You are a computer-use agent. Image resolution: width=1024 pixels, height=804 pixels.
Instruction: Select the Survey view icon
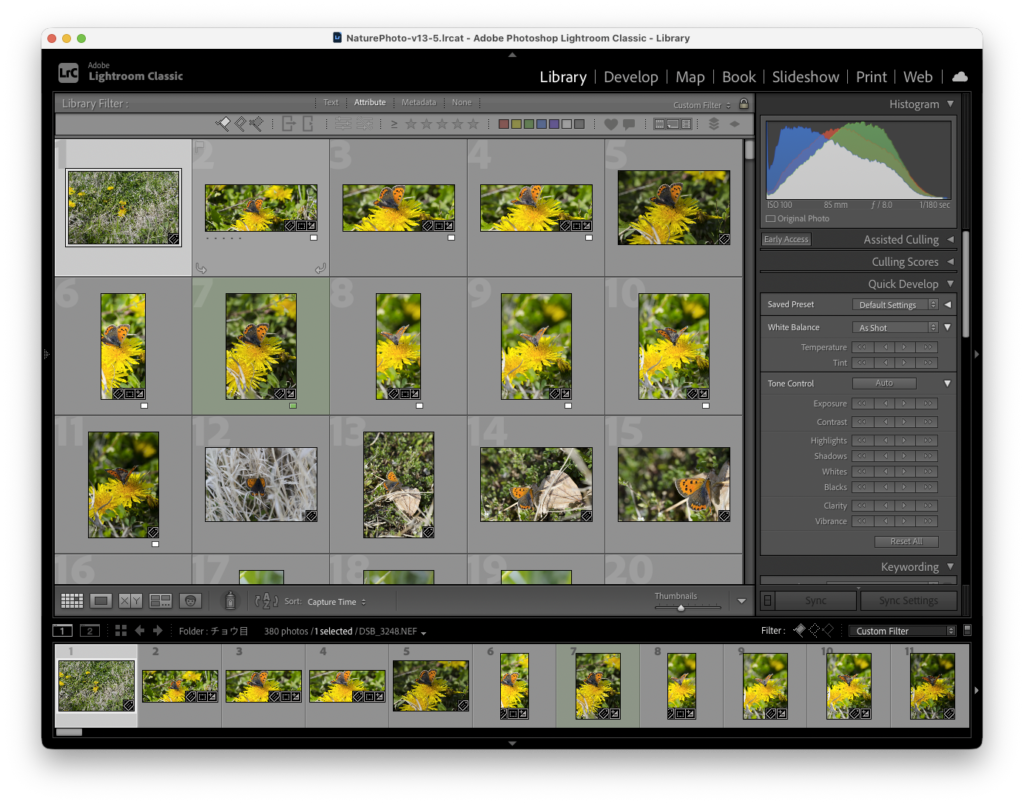point(160,600)
